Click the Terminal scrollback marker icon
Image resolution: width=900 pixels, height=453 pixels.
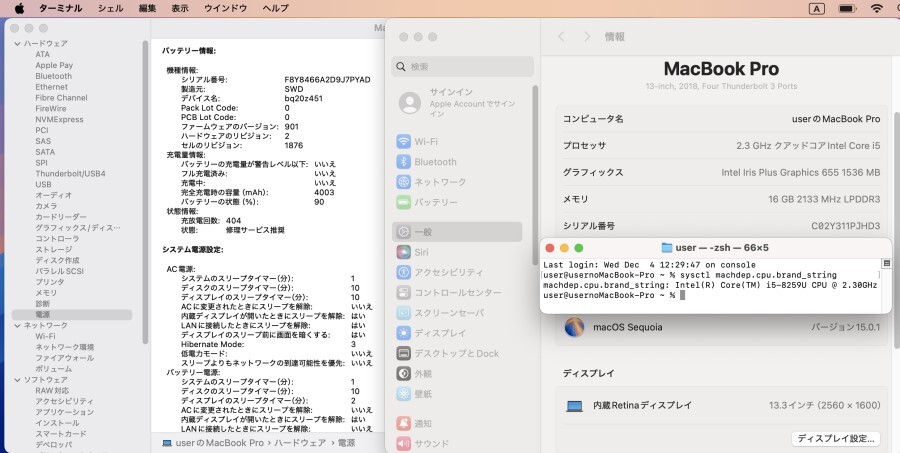[886, 264]
